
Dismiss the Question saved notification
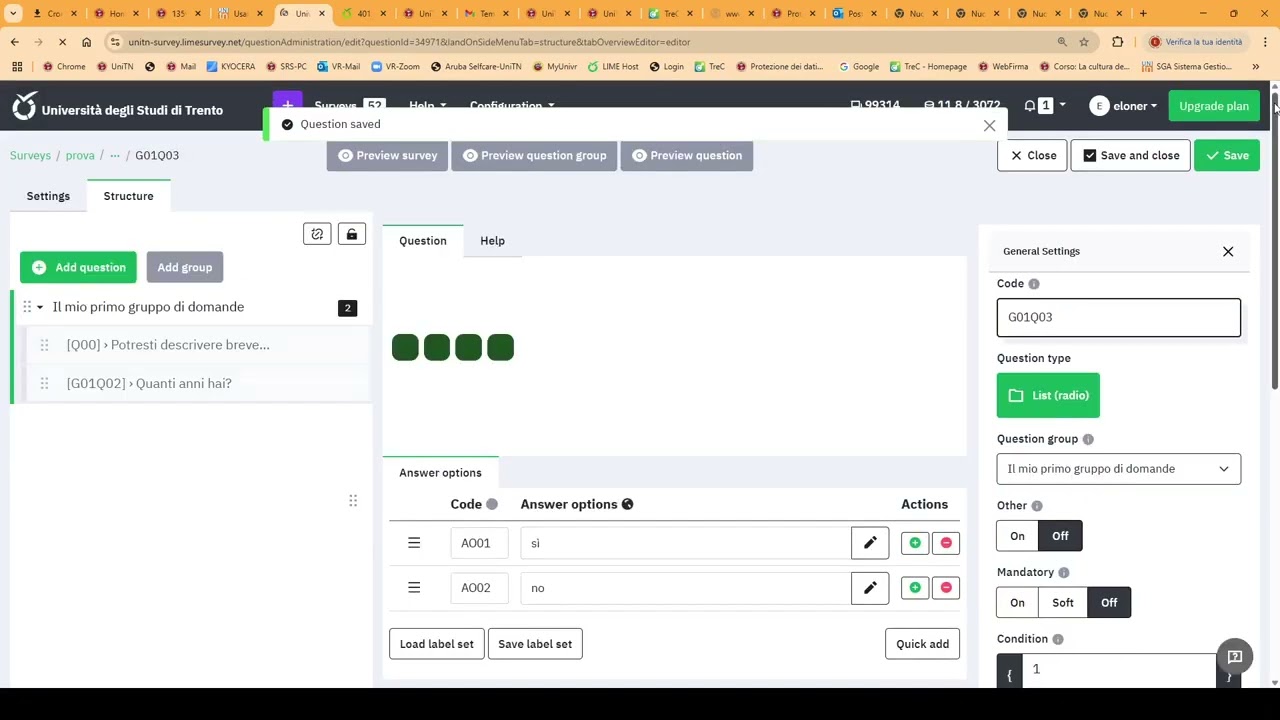tap(989, 125)
